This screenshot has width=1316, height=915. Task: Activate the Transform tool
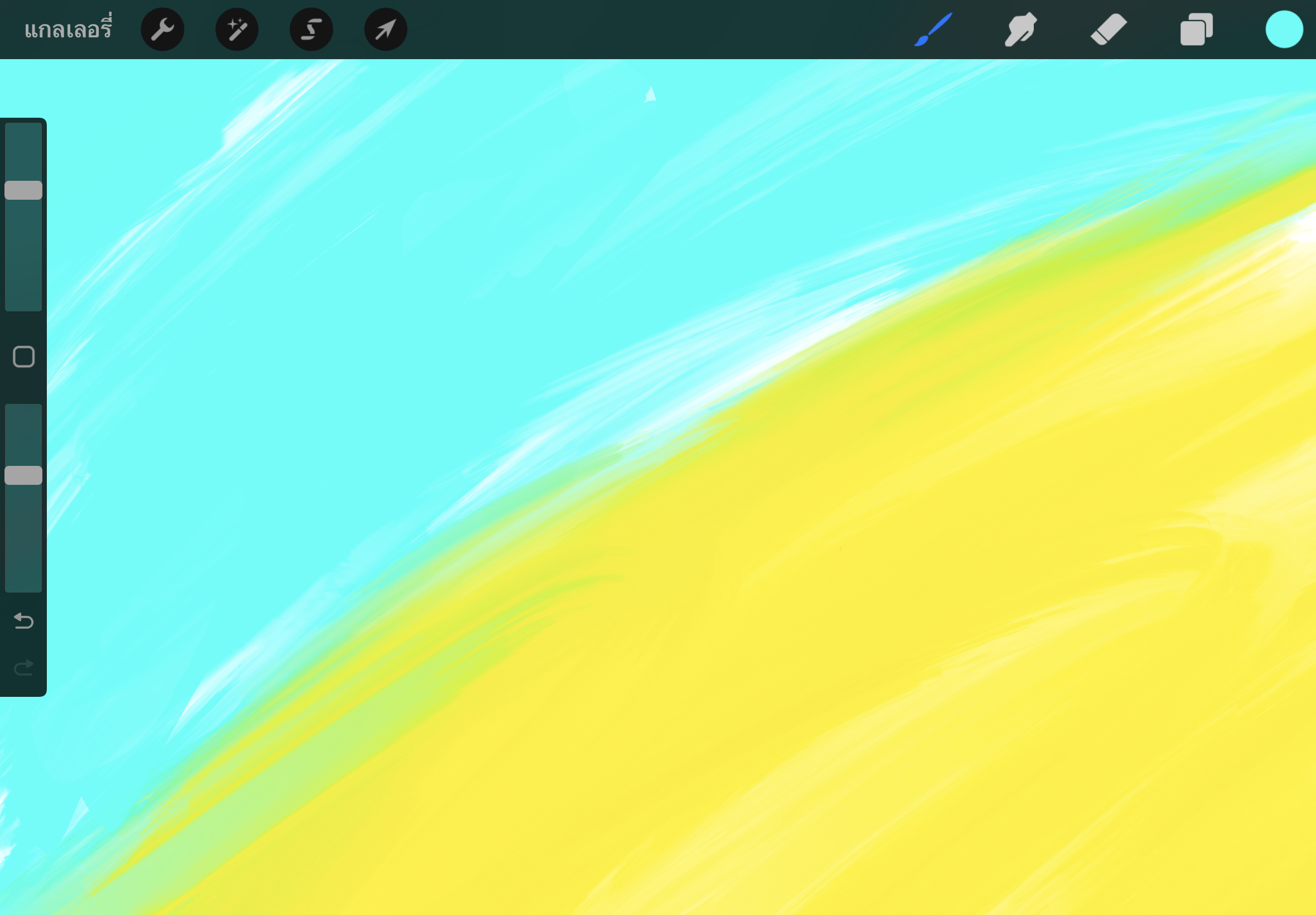[x=384, y=28]
